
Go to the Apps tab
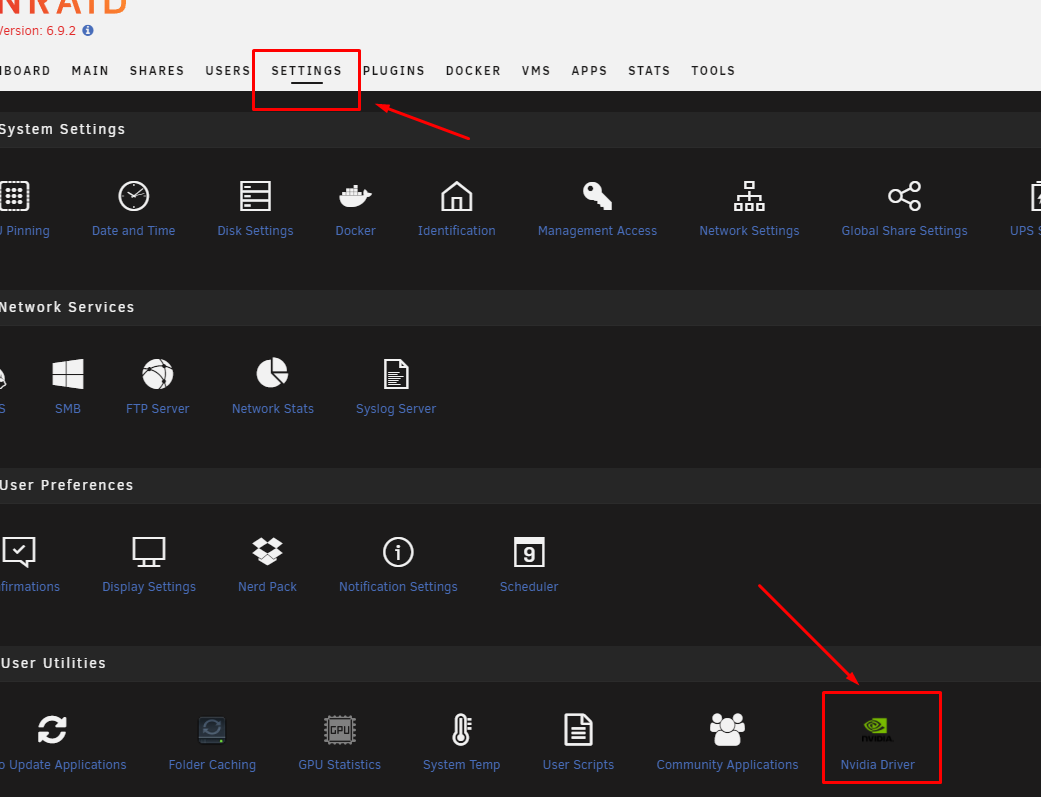(590, 70)
